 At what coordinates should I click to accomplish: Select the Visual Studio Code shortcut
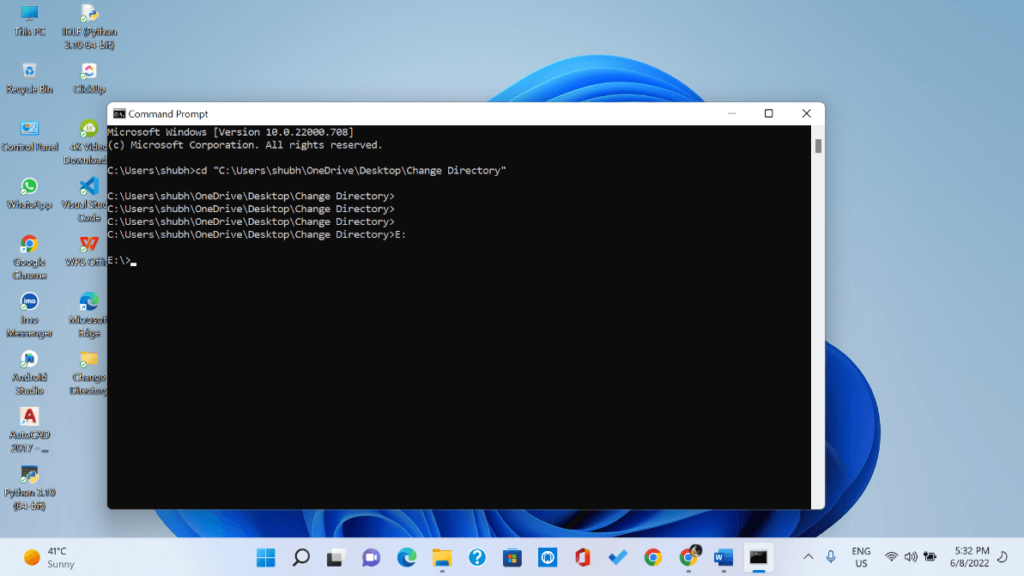[x=86, y=200]
